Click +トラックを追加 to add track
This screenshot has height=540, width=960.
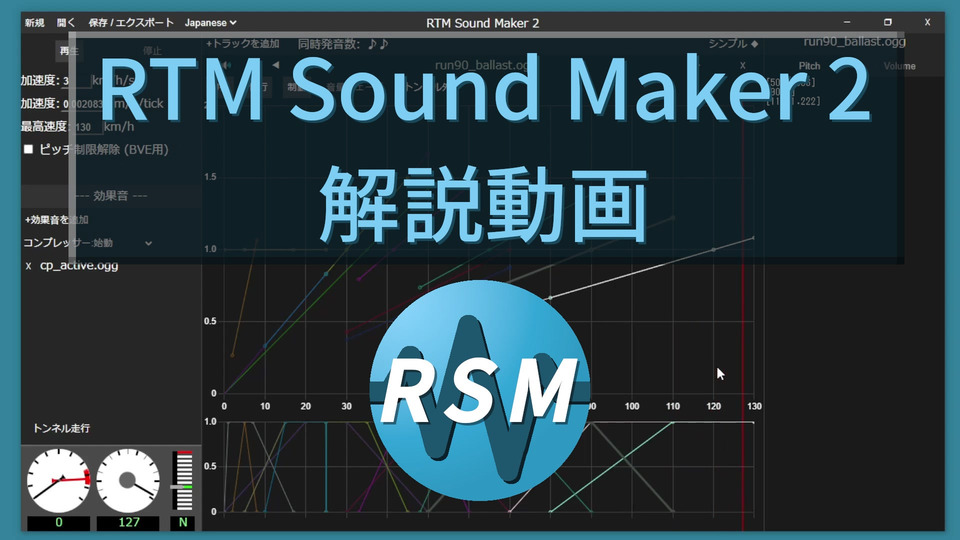pos(242,44)
